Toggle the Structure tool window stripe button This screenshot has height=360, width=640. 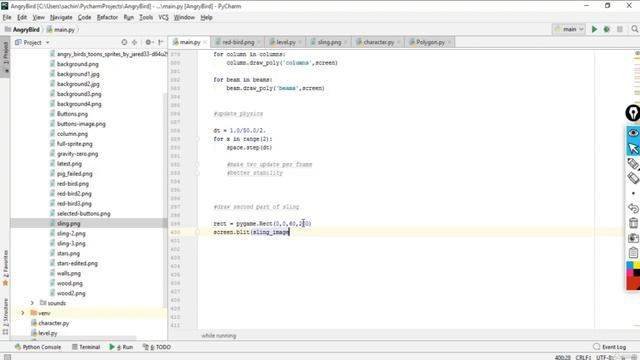pos(5,316)
